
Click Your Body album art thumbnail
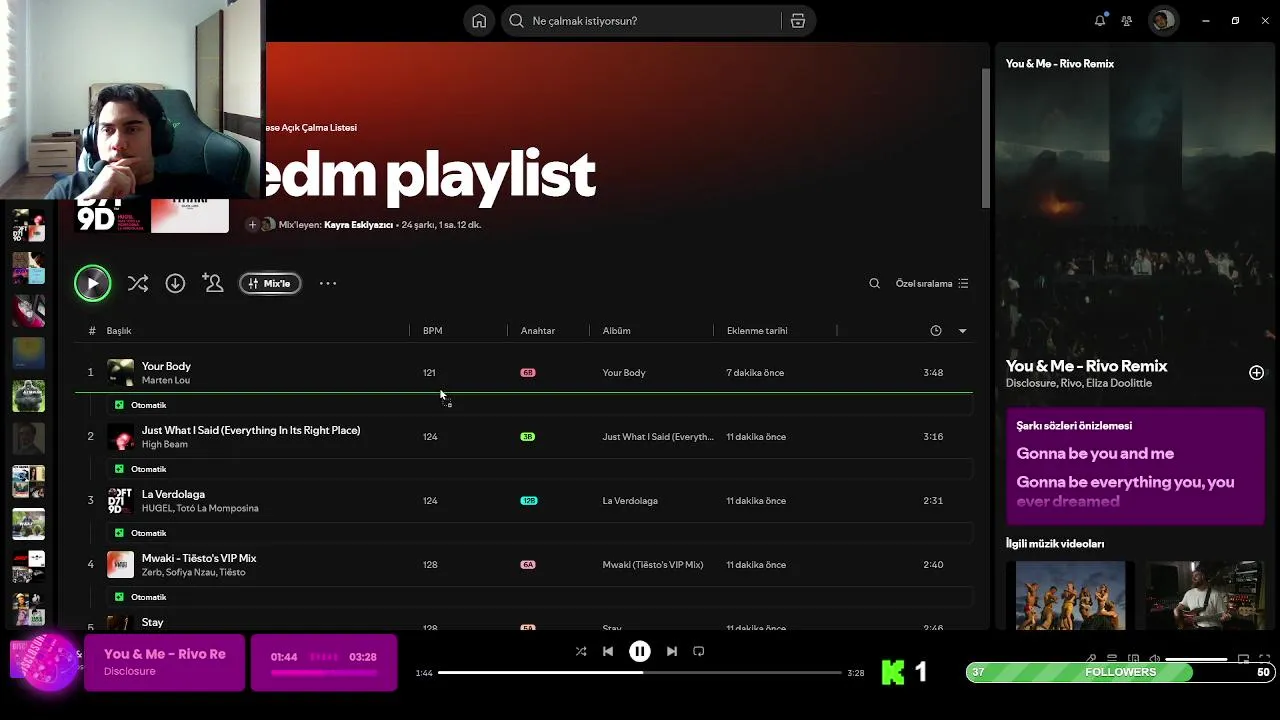(x=120, y=373)
